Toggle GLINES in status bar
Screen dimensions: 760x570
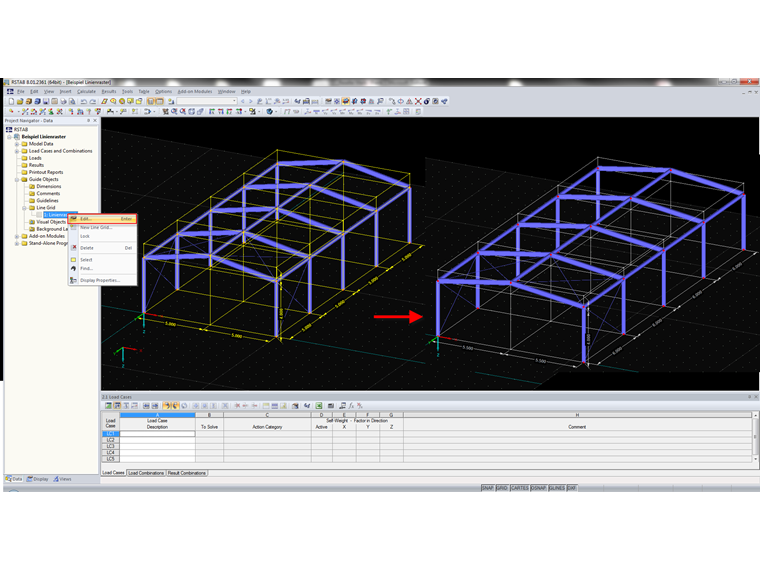pyautogui.click(x=557, y=488)
